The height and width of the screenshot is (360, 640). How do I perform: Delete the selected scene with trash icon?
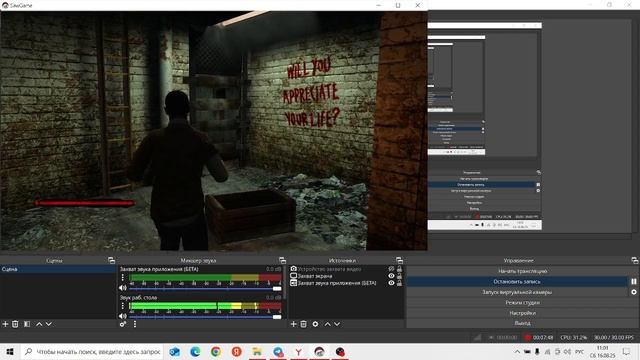point(15,324)
